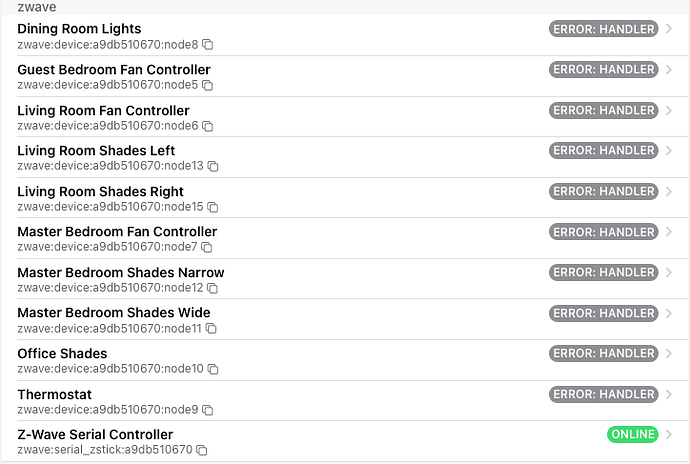Copy the Dining Room Lights UID
This screenshot has height=464, width=690.
[208, 46]
